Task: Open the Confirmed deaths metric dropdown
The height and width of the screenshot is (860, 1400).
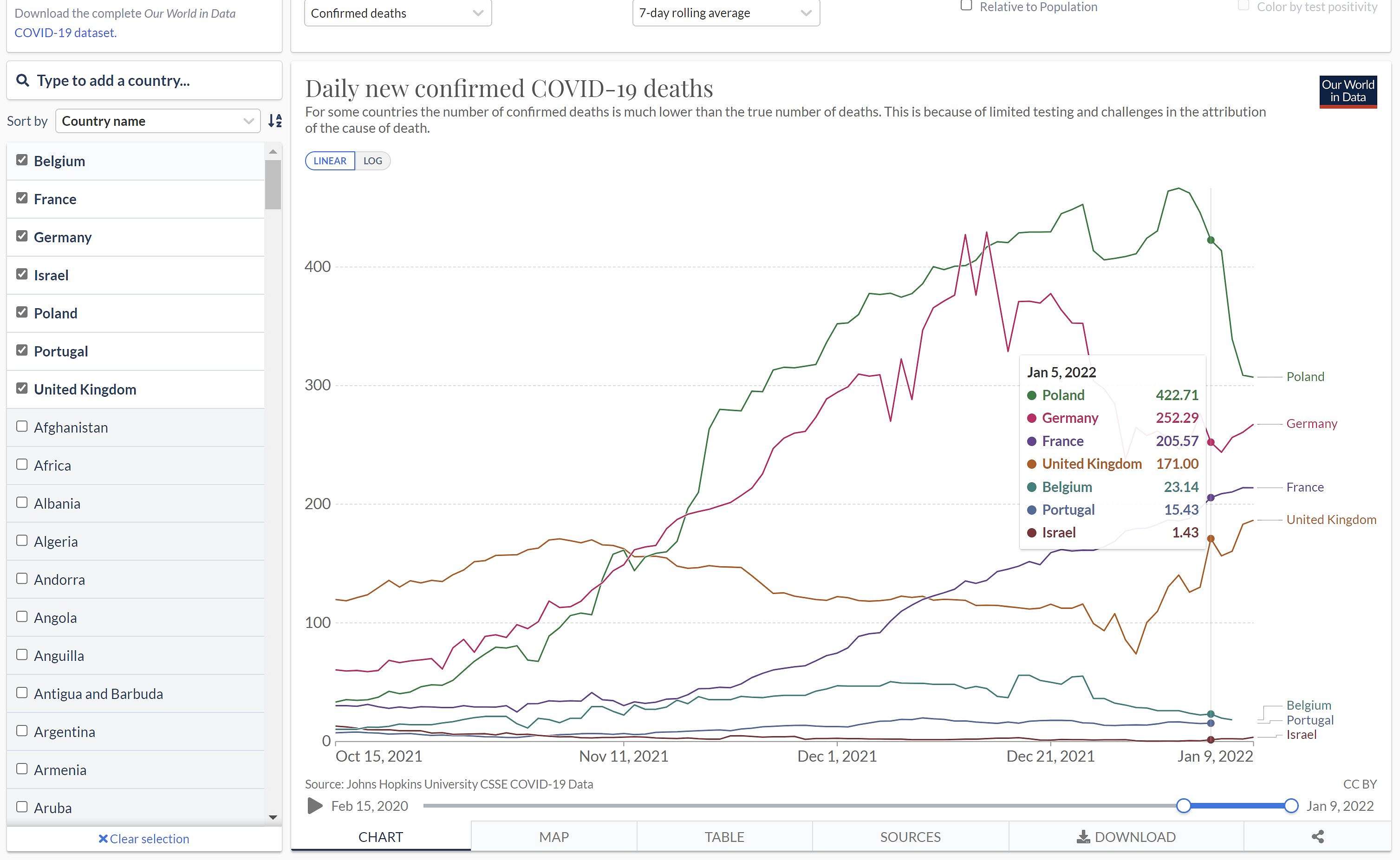Action: click(398, 13)
